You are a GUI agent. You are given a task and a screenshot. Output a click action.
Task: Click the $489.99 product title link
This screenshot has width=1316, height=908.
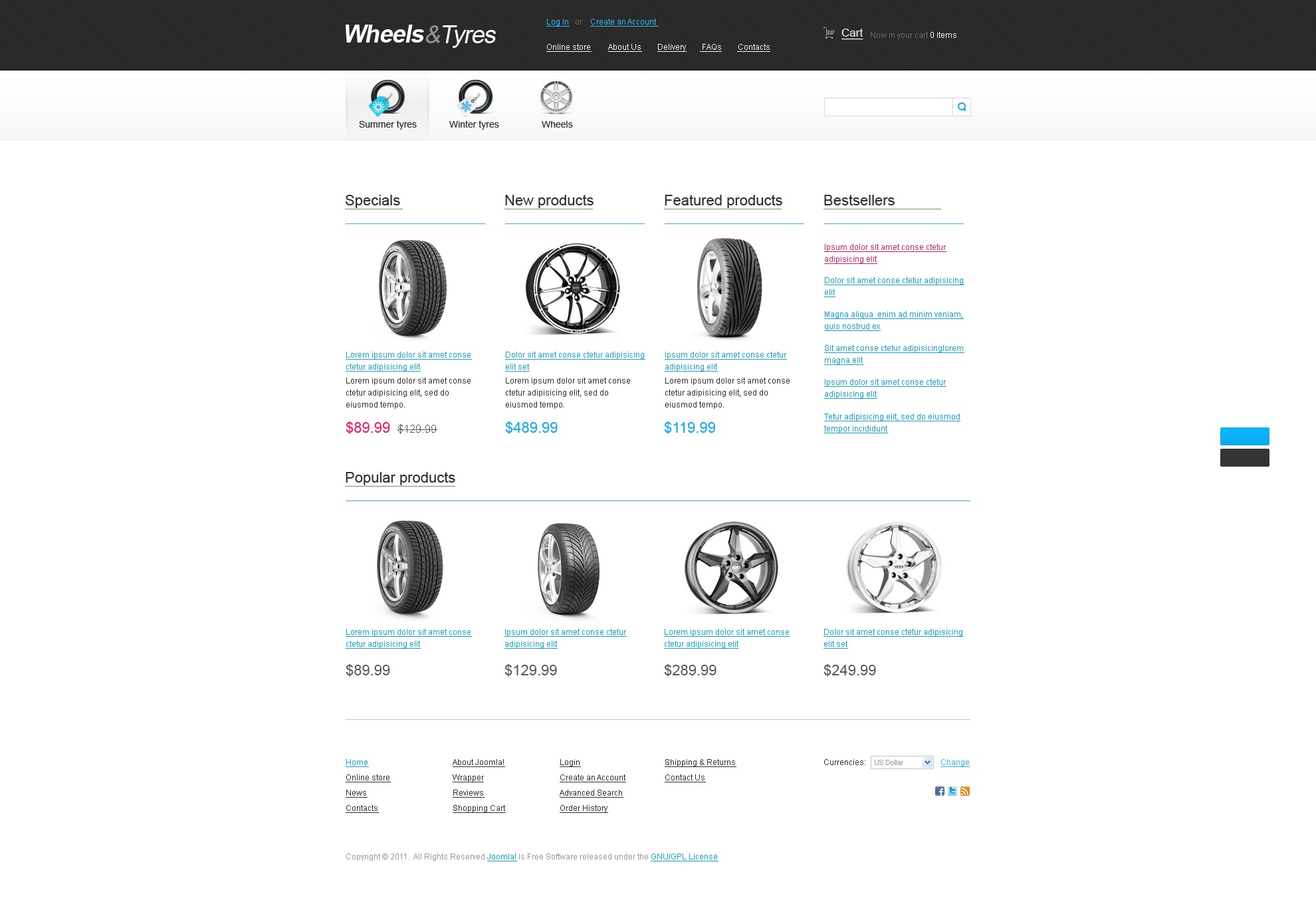575,361
